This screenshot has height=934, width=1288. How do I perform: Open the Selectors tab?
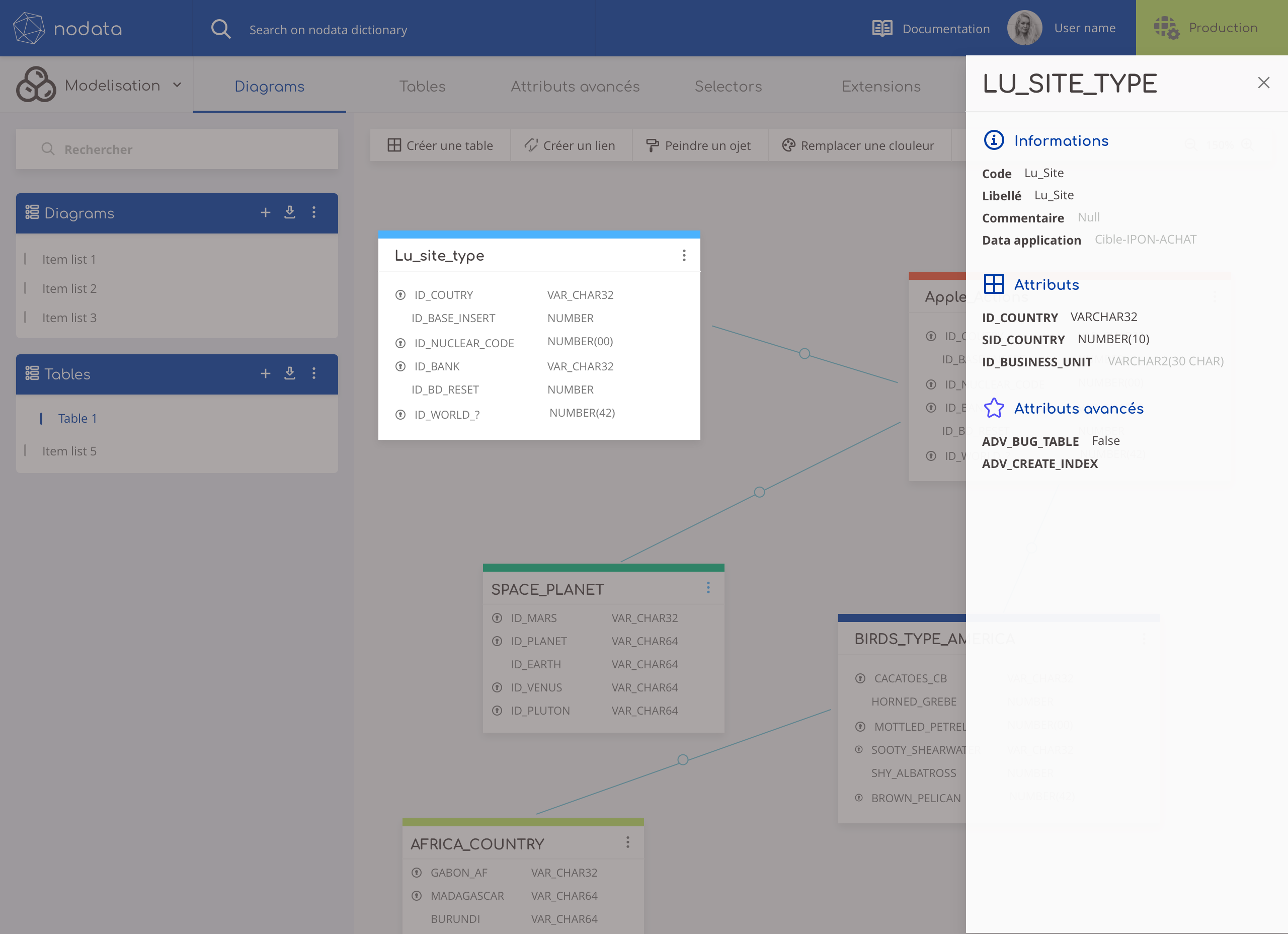(728, 87)
